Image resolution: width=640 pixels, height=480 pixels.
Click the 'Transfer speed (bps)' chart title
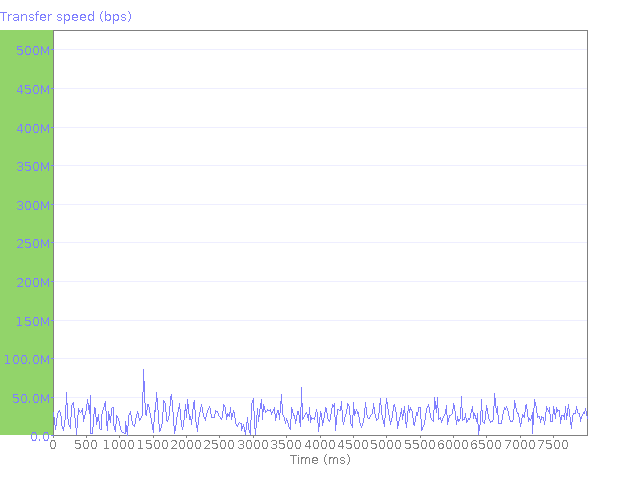(x=66, y=17)
